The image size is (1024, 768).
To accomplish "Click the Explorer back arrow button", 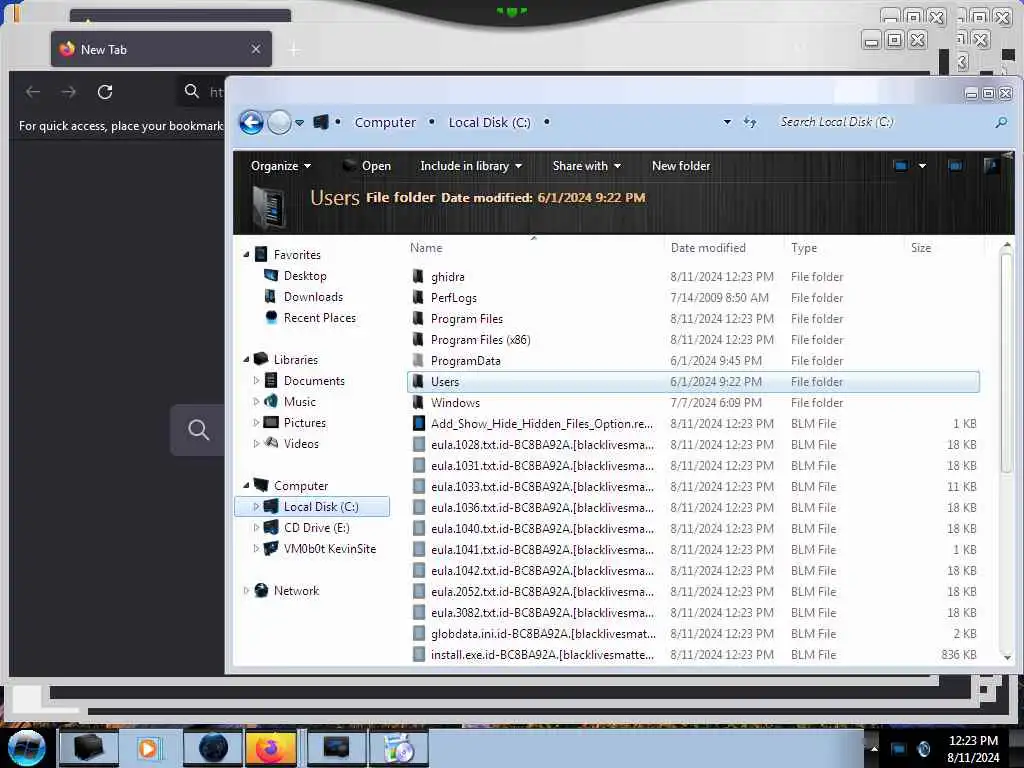I will (251, 122).
